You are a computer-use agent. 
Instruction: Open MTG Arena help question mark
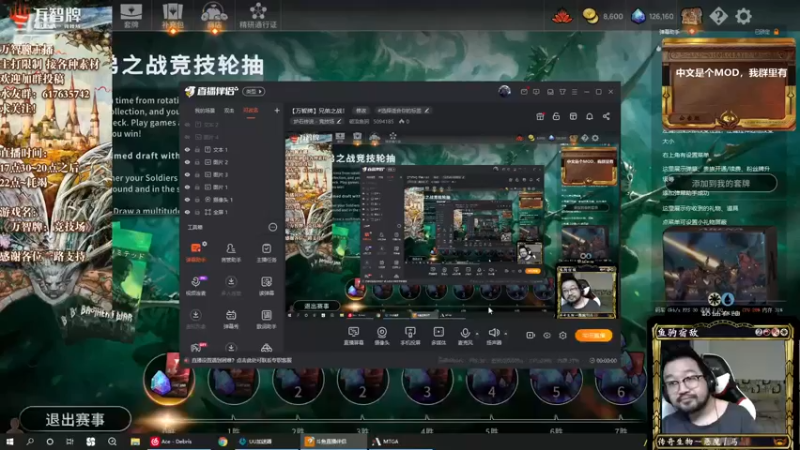coord(718,16)
